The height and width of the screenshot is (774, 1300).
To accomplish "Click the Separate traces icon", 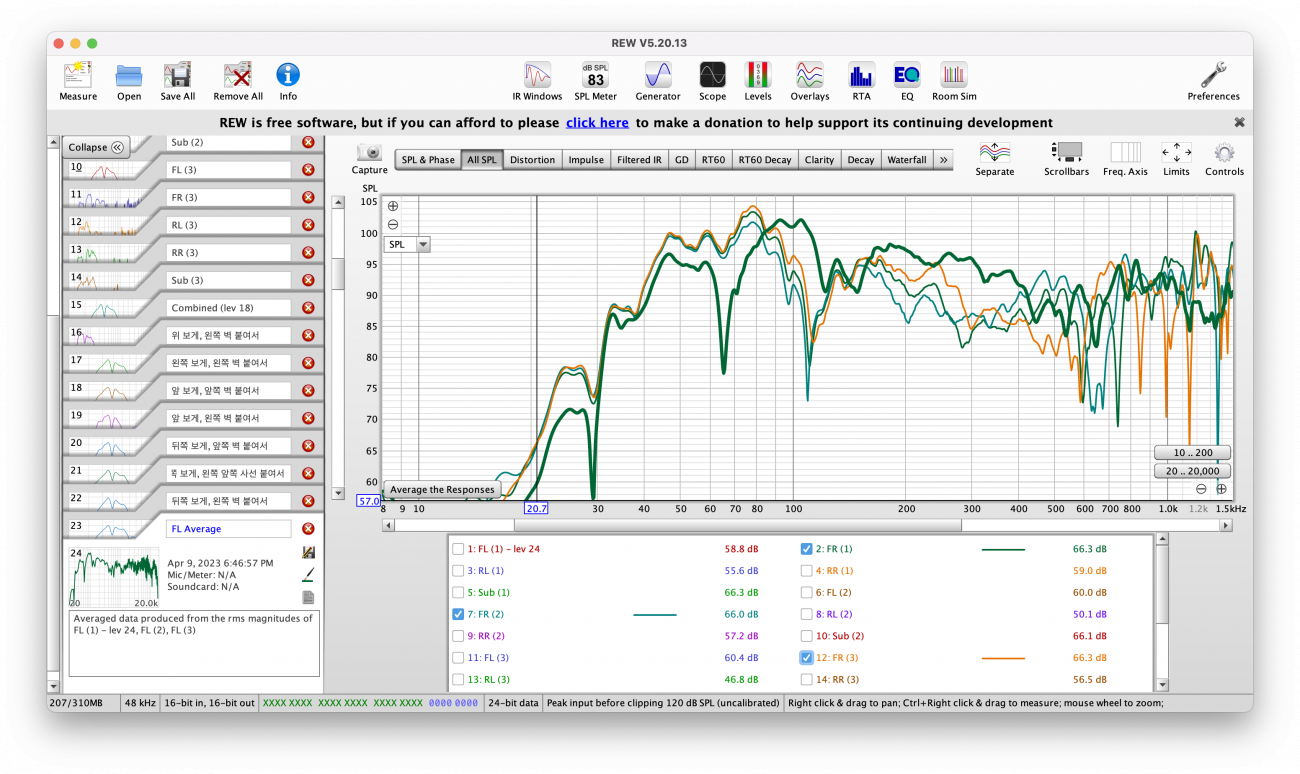I will tap(995, 152).
